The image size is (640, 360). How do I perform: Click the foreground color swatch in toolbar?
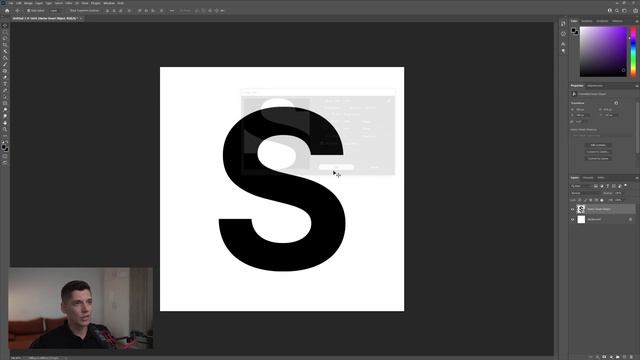tap(4, 147)
